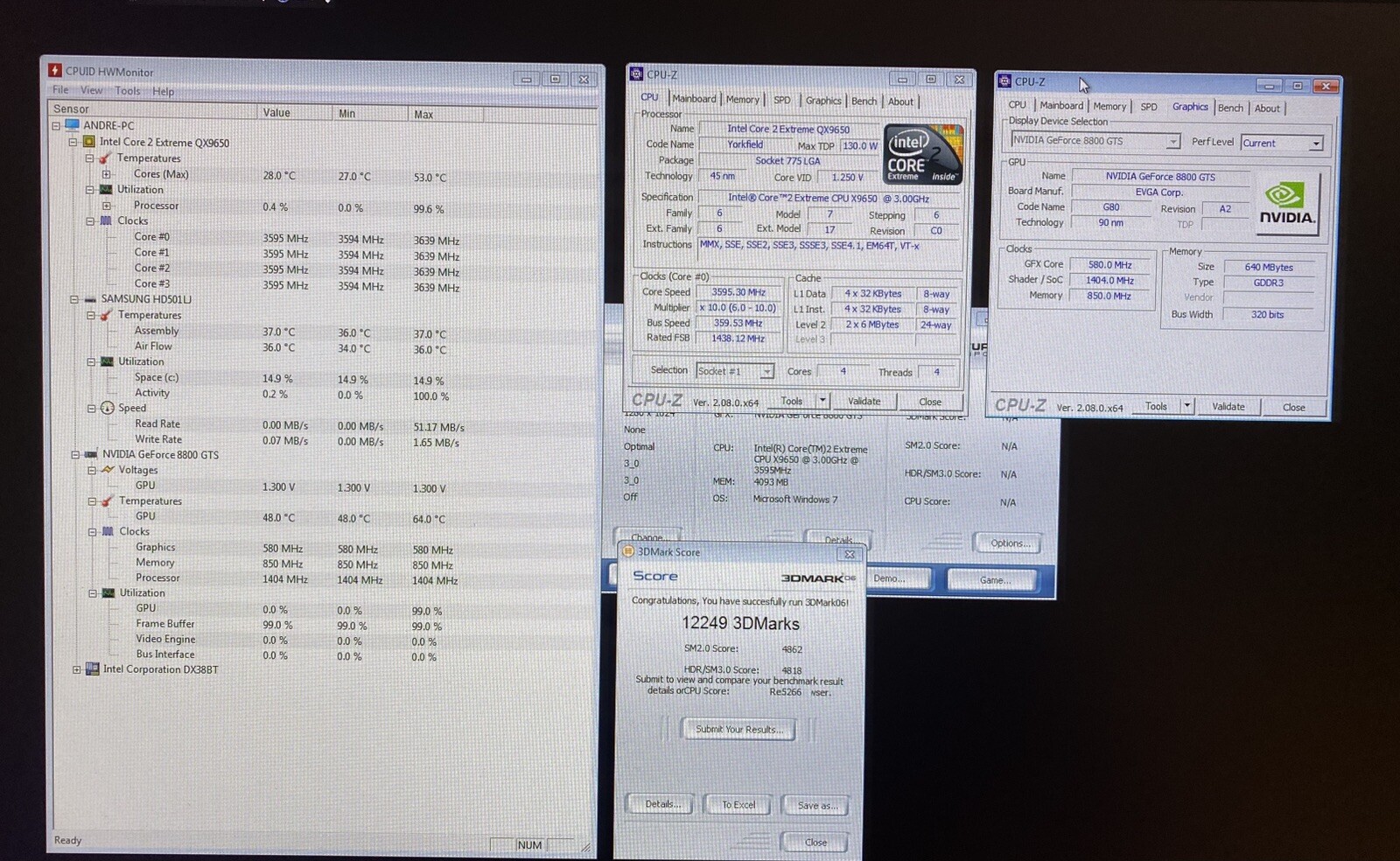Click the Game button in 3DMark06 window
Screen dimensions: 1400x861
[994, 580]
